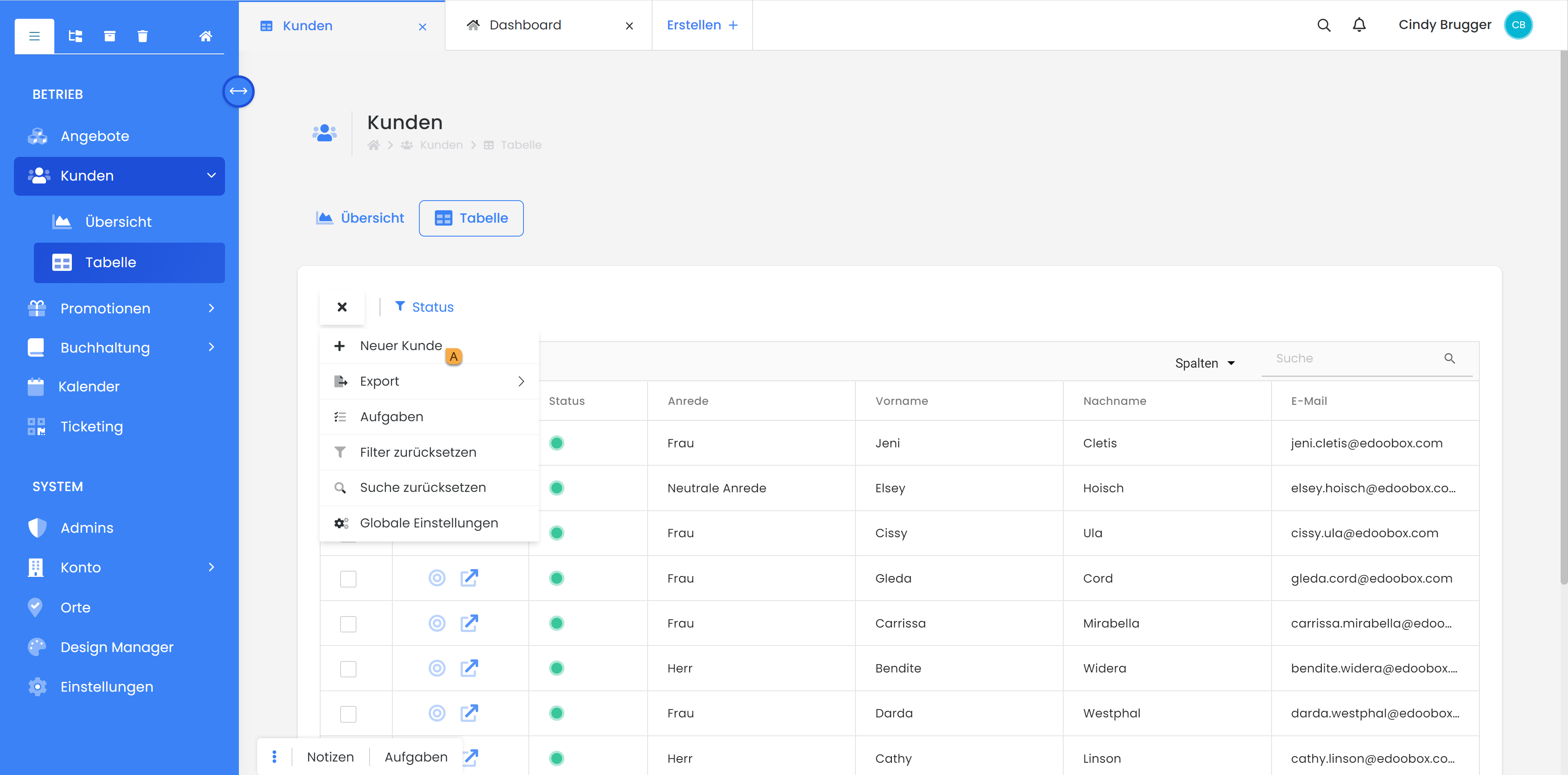
Task: Click the Kunden page header people icon
Action: point(325,133)
